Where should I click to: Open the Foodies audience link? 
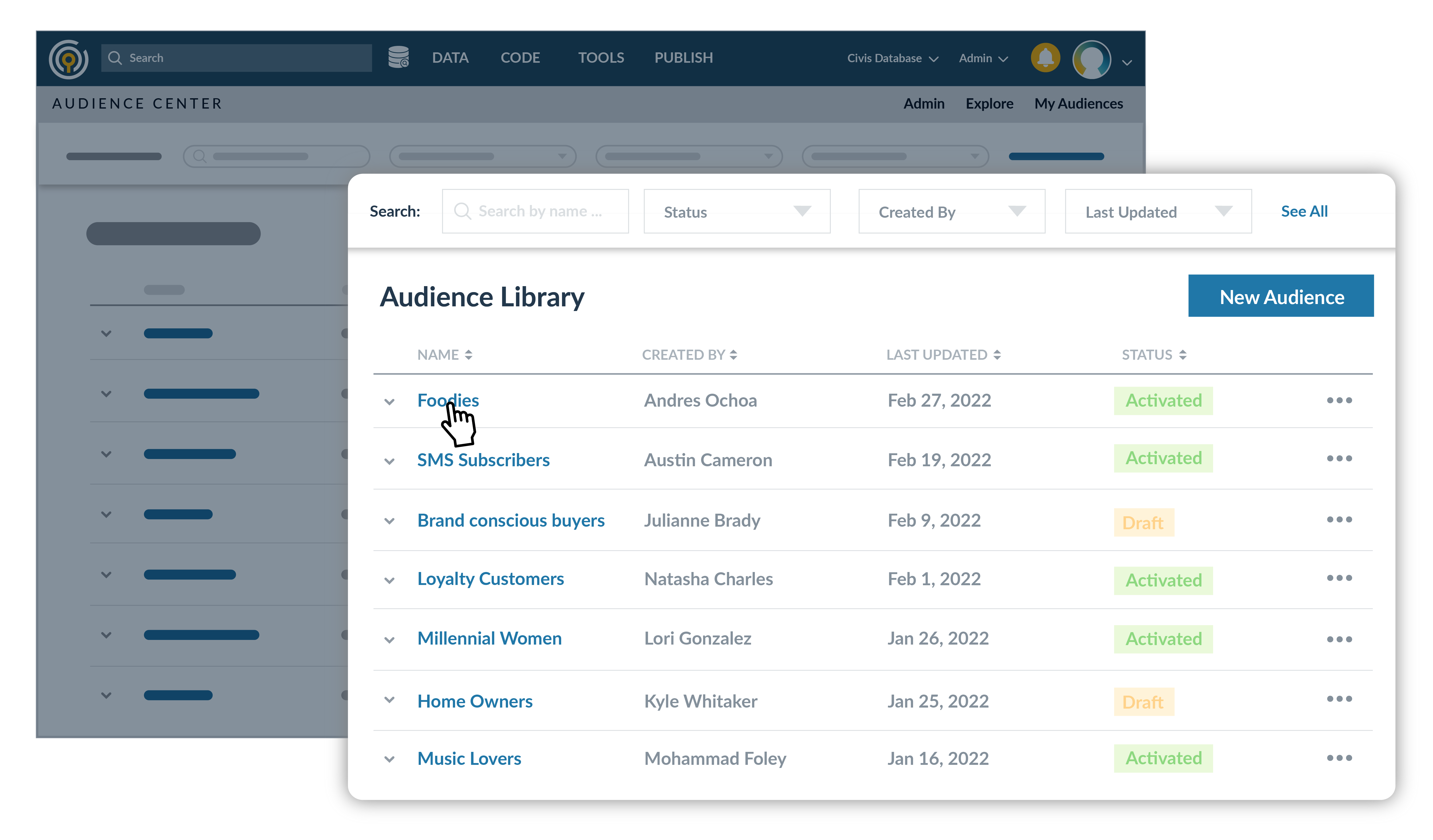[448, 400]
